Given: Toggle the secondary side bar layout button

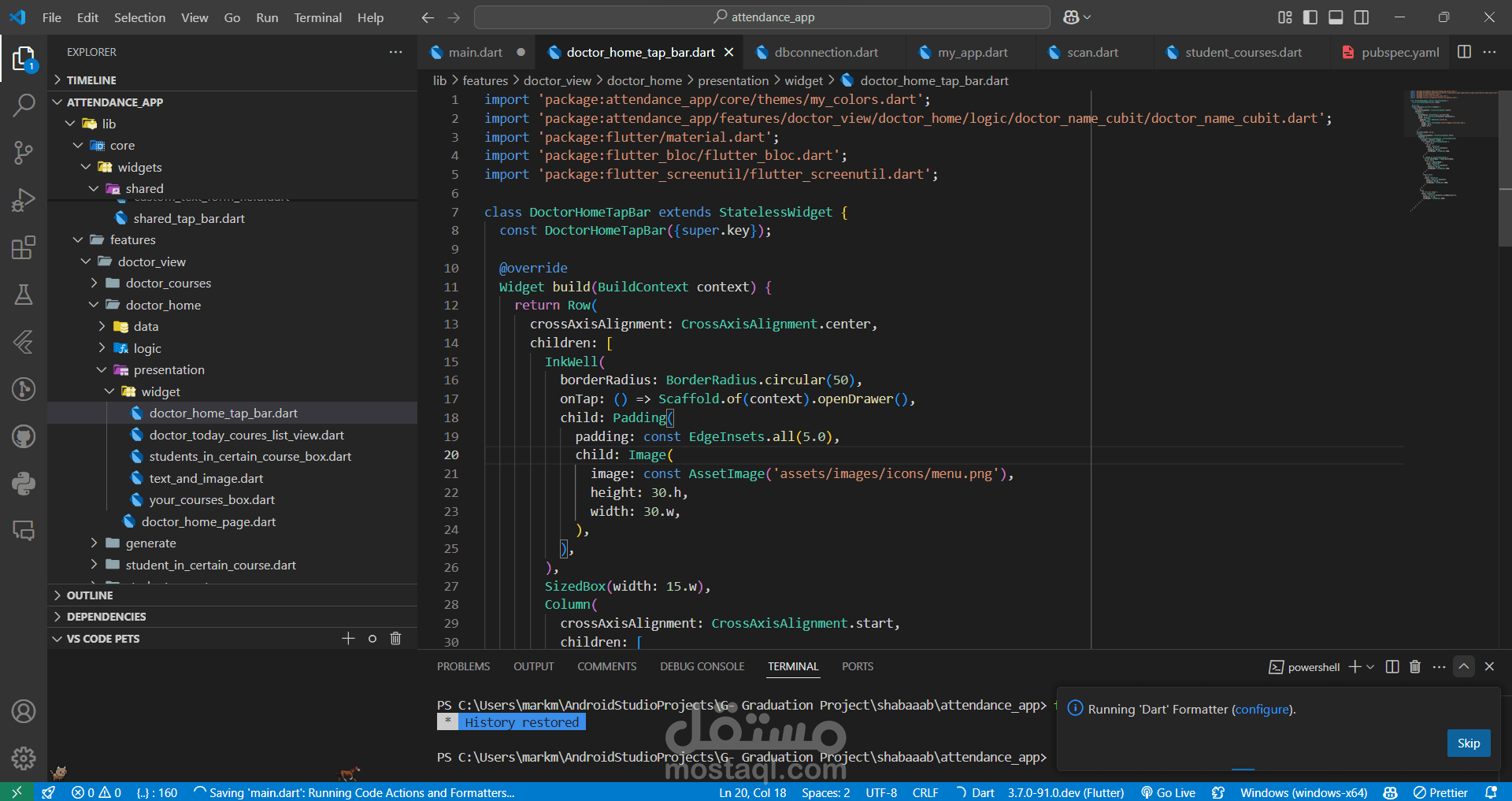Looking at the screenshot, I should pos(1362,17).
